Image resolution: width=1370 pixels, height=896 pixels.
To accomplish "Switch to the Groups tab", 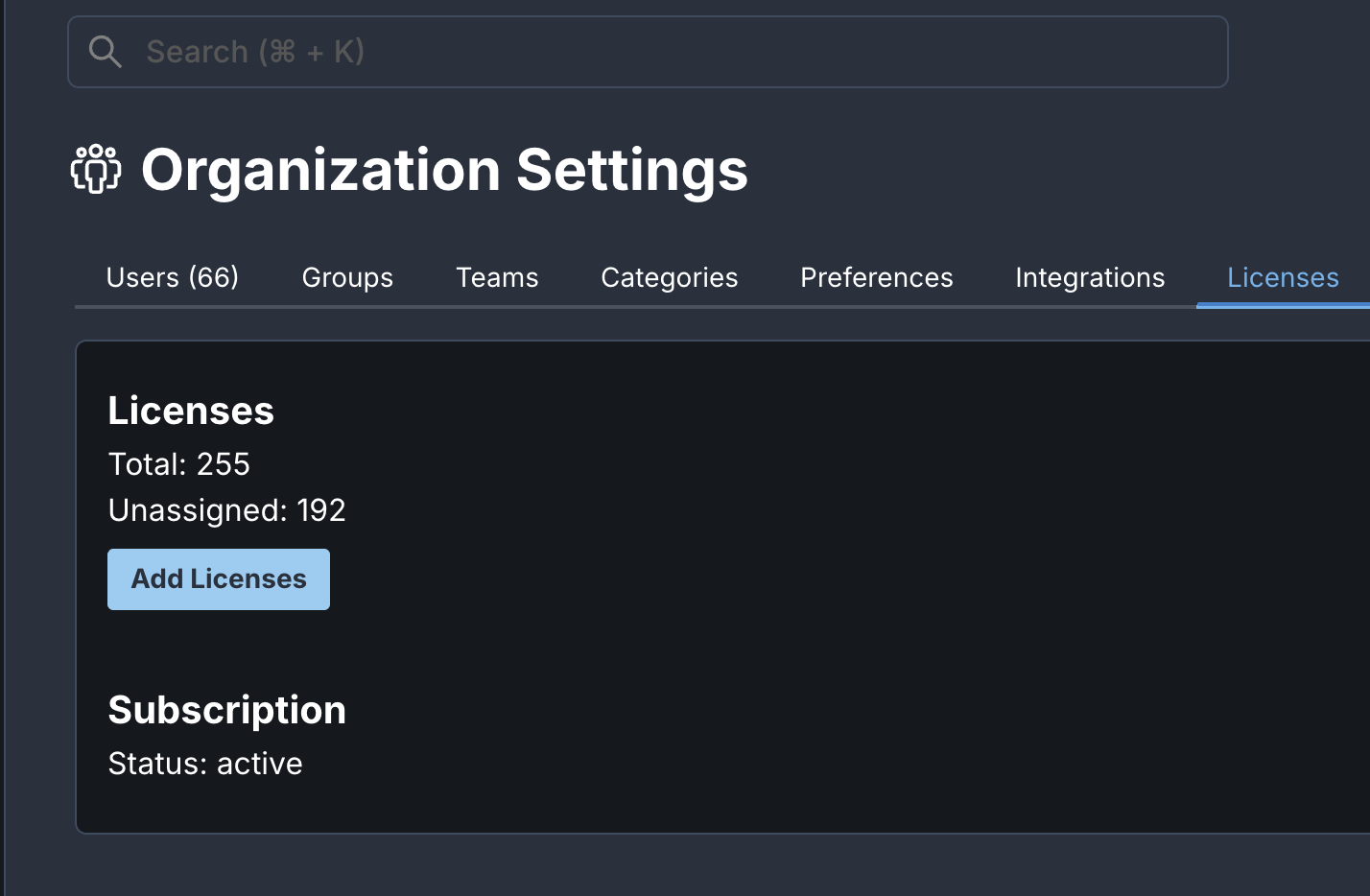I will 347,278.
